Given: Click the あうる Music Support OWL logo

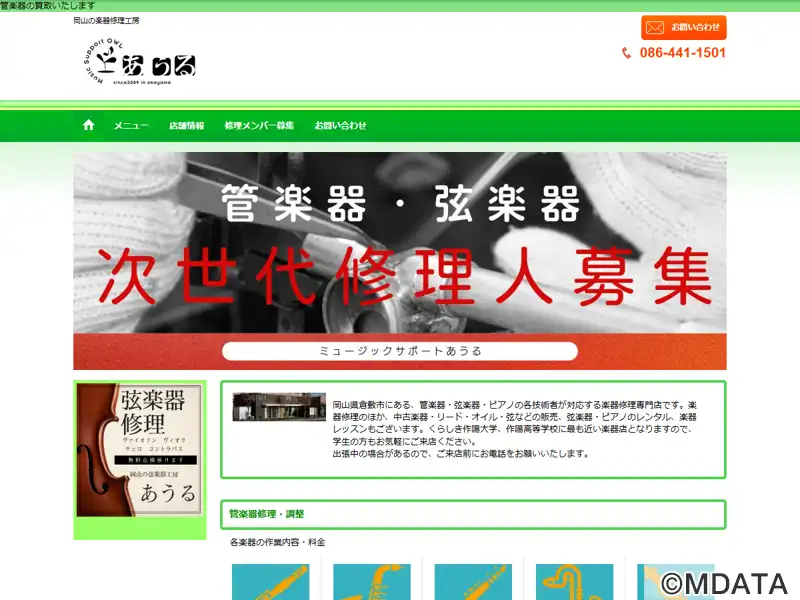Looking at the screenshot, I should click(140, 61).
